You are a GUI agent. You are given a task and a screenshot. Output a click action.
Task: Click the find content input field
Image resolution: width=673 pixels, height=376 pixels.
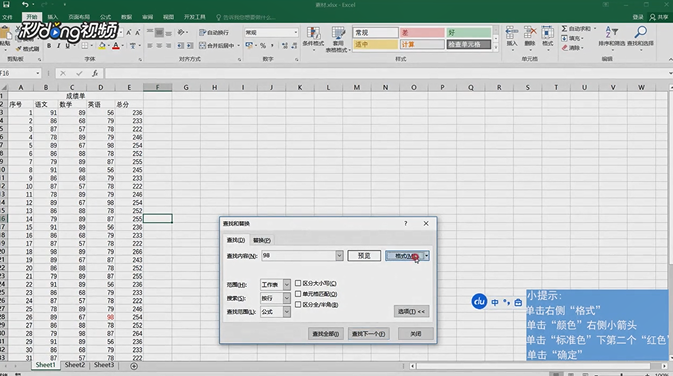tap(298, 255)
